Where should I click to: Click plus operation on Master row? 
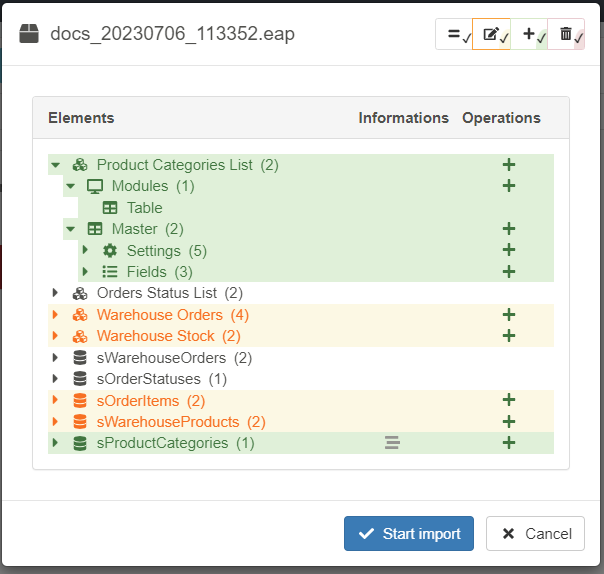(508, 229)
